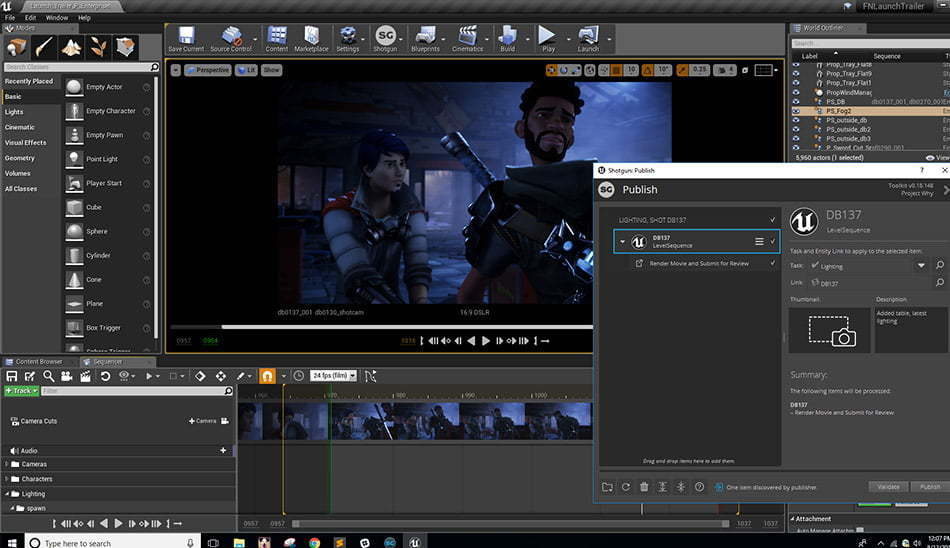Open the green Track add dropdown
Viewport: 950px width, 548px height.
21,391
